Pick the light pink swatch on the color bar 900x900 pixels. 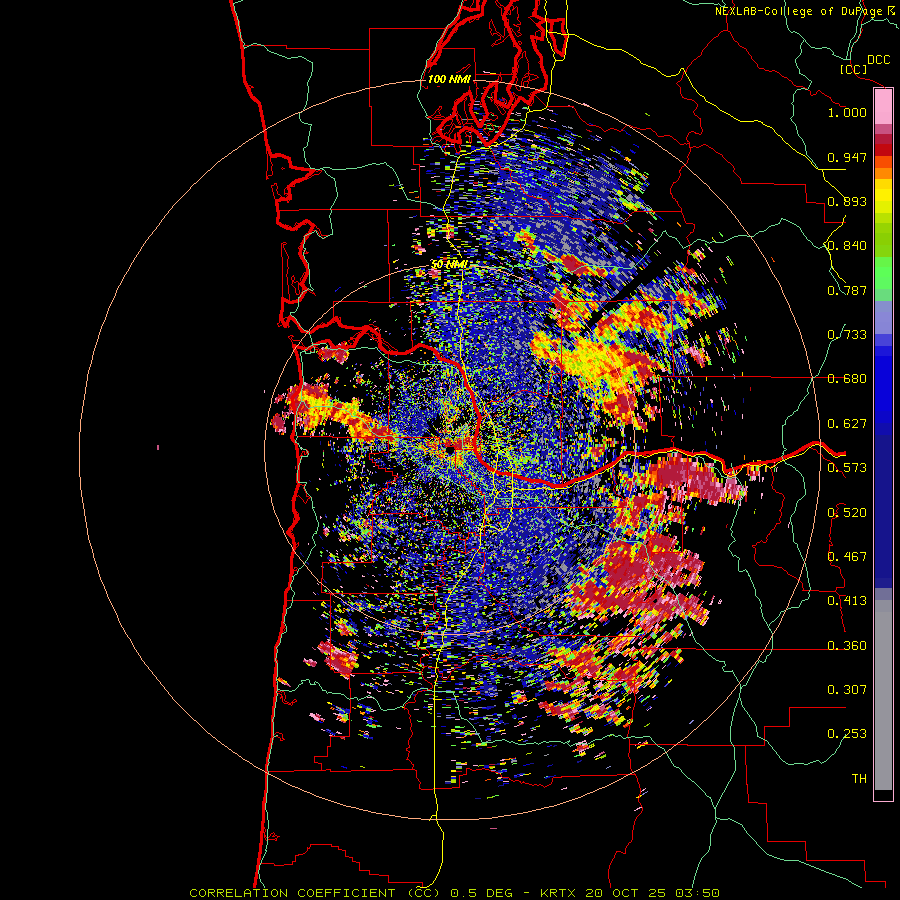pos(883,106)
